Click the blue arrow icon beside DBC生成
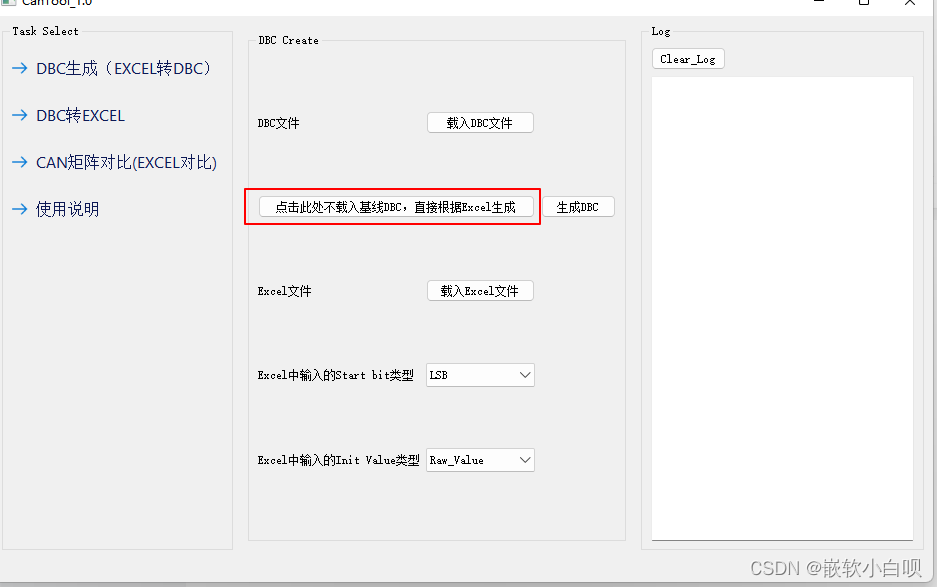The height and width of the screenshot is (587, 937). (x=20, y=68)
